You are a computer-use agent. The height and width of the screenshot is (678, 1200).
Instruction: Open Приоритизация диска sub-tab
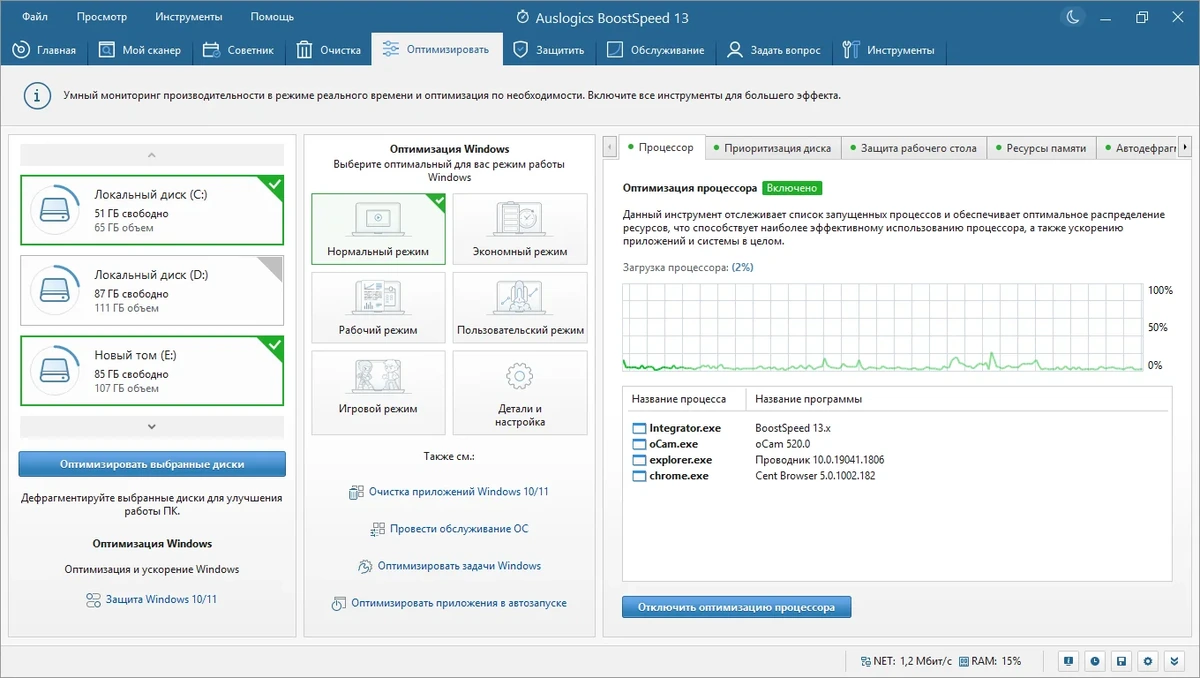[773, 148]
